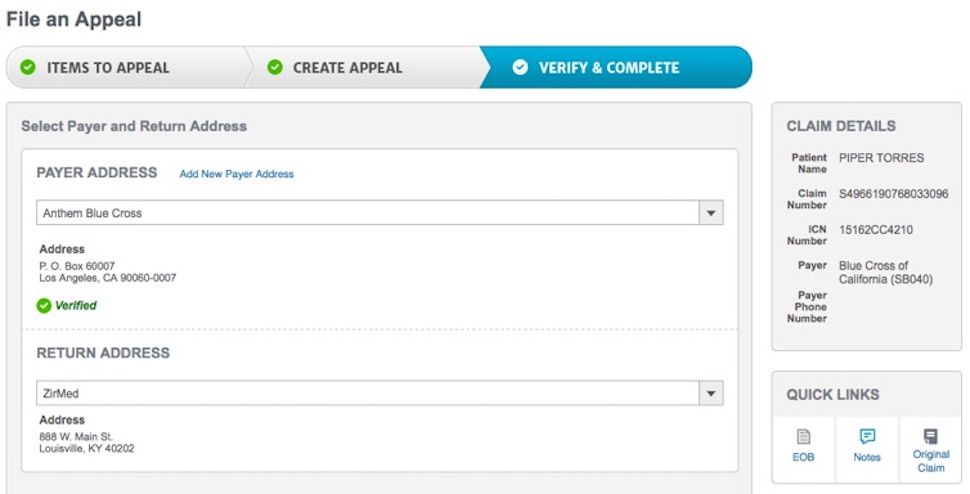Open the Notes speech-bubble icon
970x494 pixels.
867,437
